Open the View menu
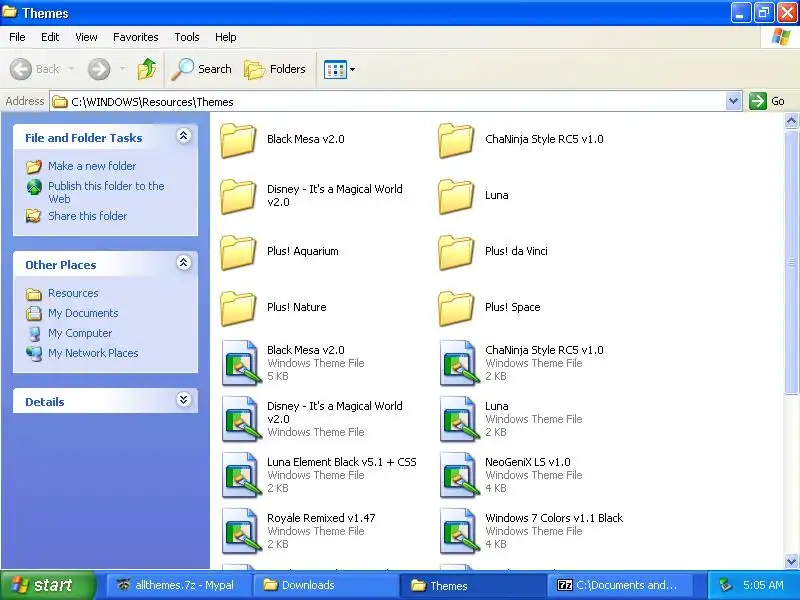 86,37
